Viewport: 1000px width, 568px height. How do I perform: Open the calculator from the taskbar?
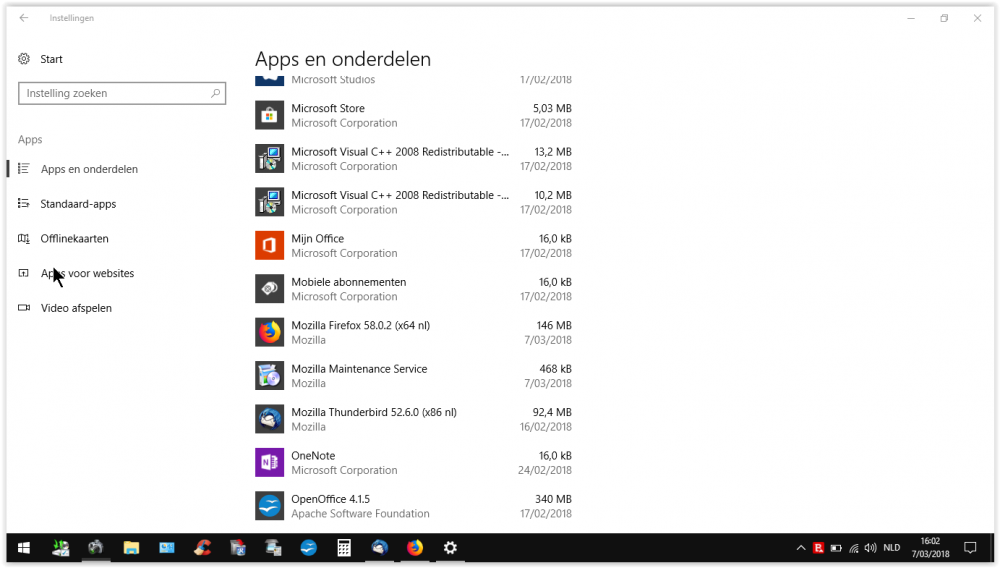343,548
